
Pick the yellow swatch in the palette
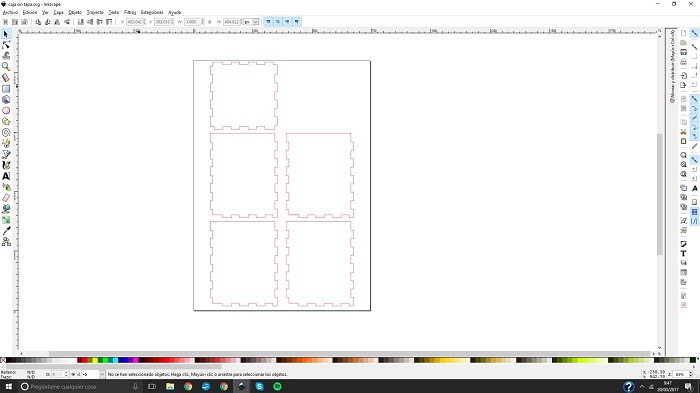[95, 360]
